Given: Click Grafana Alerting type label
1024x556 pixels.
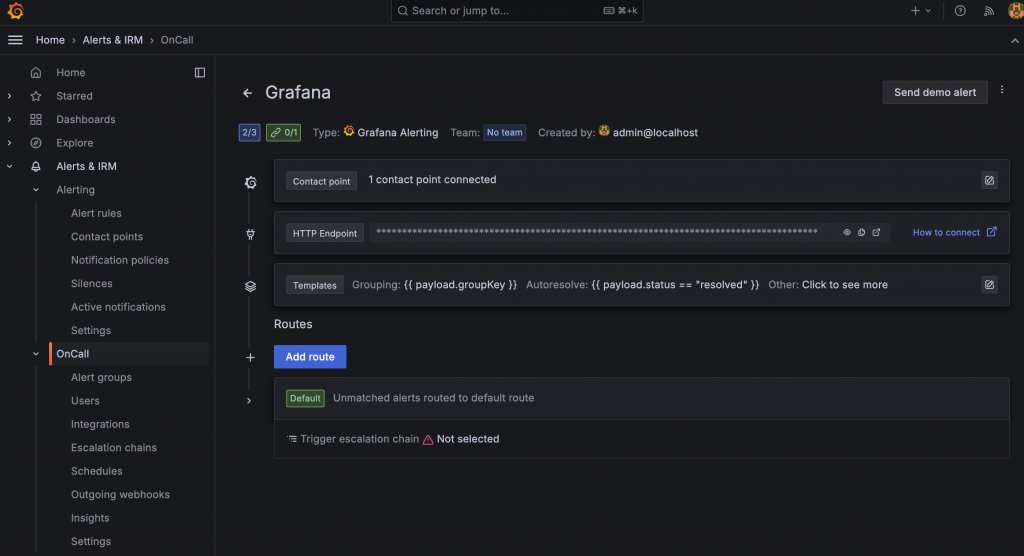Looking at the screenshot, I should pyautogui.click(x=398, y=133).
